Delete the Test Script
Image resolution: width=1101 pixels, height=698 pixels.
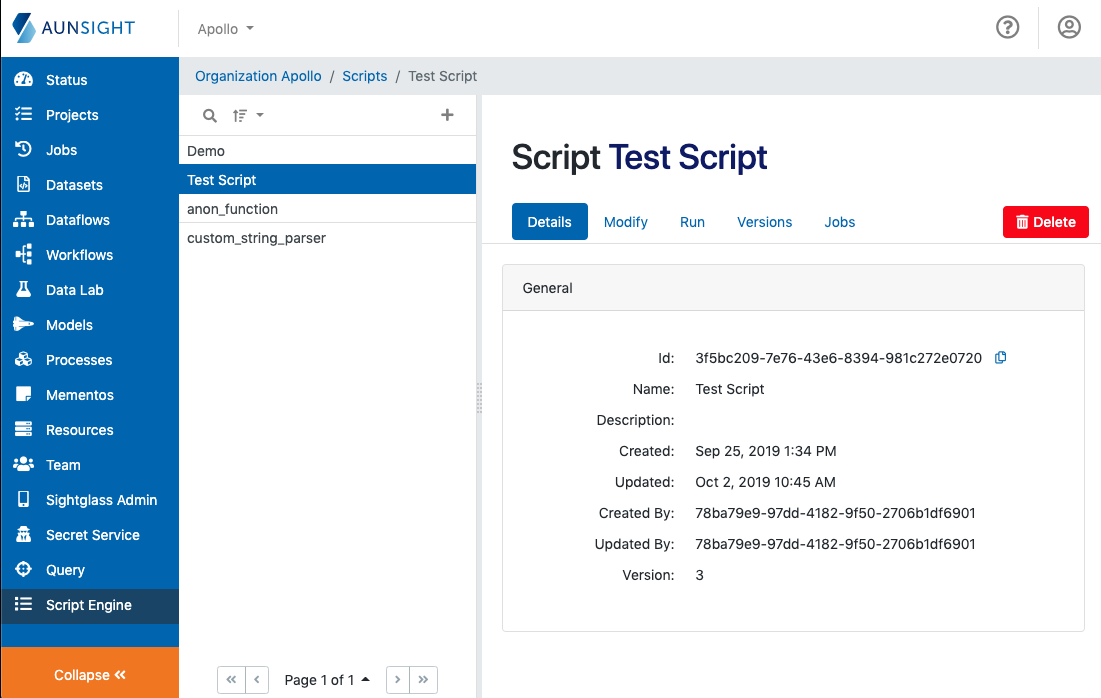(1045, 222)
